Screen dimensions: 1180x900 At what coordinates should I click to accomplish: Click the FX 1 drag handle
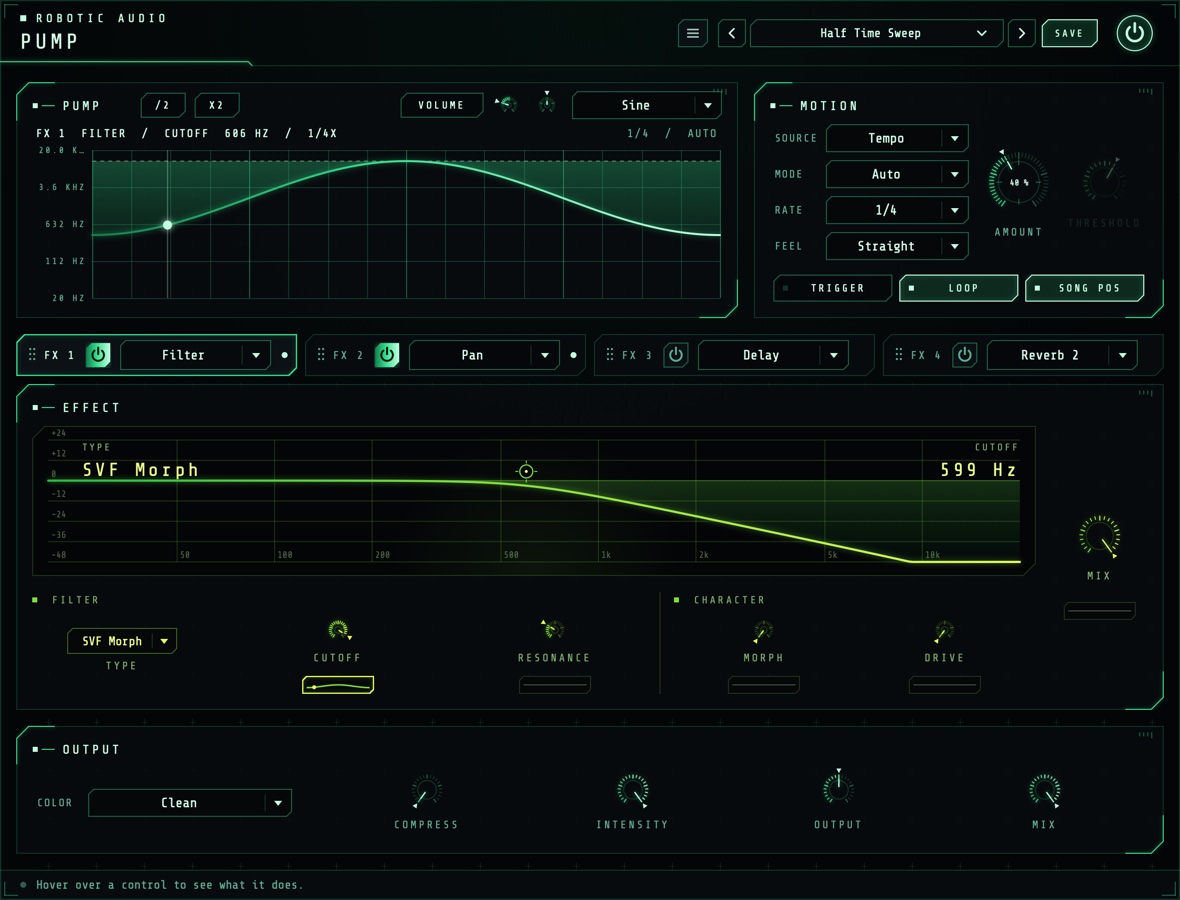[x=32, y=354]
